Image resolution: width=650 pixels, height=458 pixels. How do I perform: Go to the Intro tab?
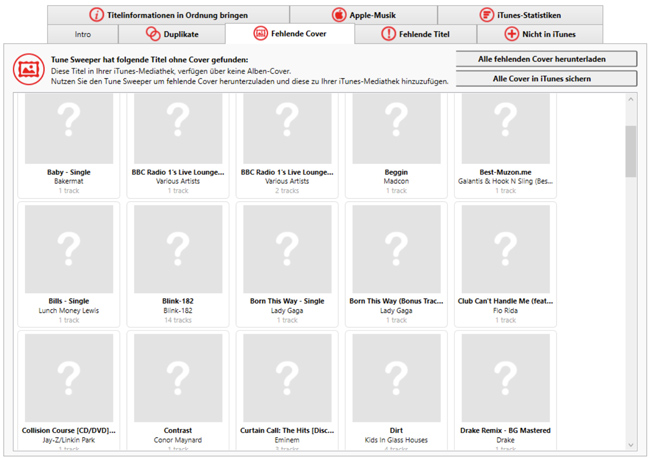[x=82, y=34]
